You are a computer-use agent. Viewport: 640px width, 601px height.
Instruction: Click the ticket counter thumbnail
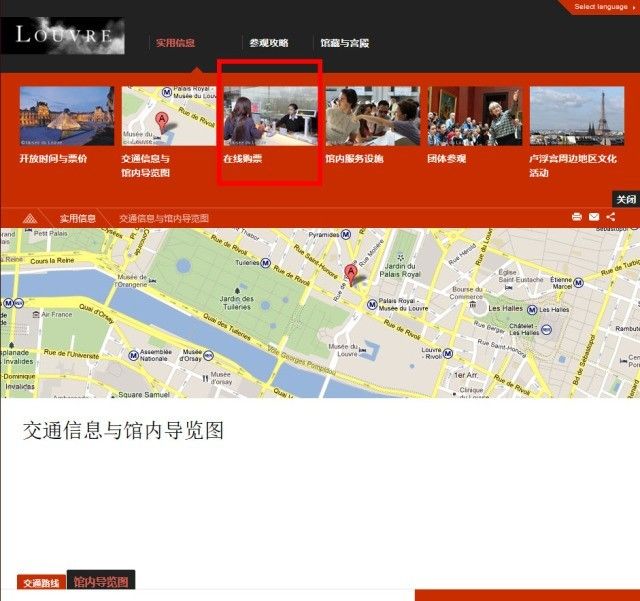pyautogui.click(x=271, y=116)
